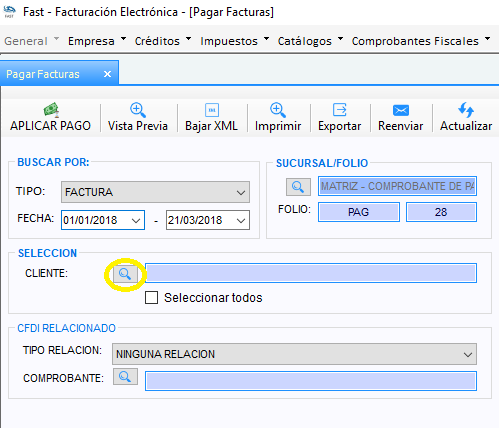The height and width of the screenshot is (428, 499).
Task: Open Vista Previa magnifier icon
Action: pyautogui.click(x=137, y=110)
